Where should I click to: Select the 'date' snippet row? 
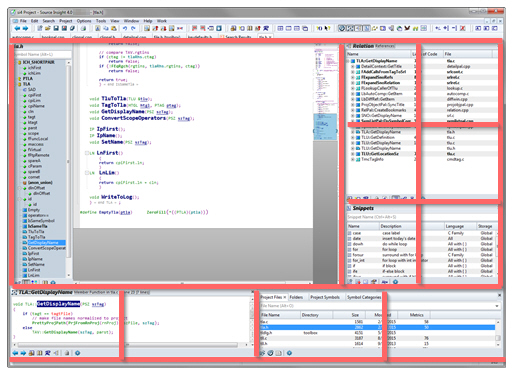(x=422, y=239)
